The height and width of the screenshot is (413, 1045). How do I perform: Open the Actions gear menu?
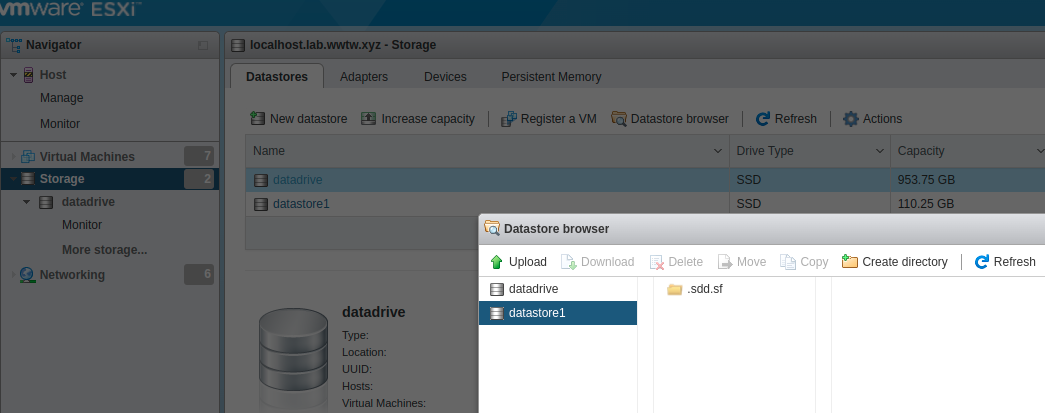[851, 119]
